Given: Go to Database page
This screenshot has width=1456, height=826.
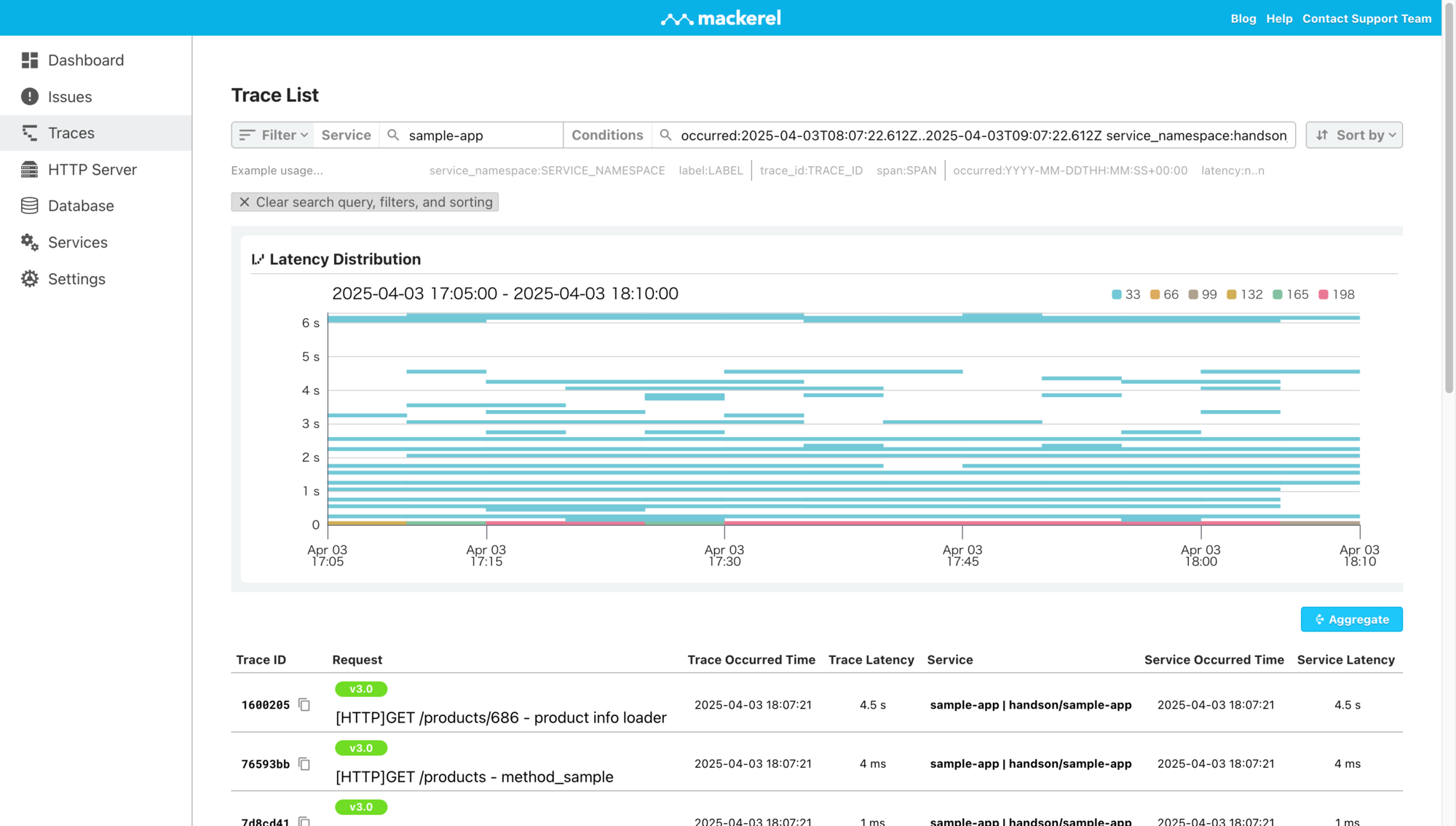Looking at the screenshot, I should click(x=81, y=206).
